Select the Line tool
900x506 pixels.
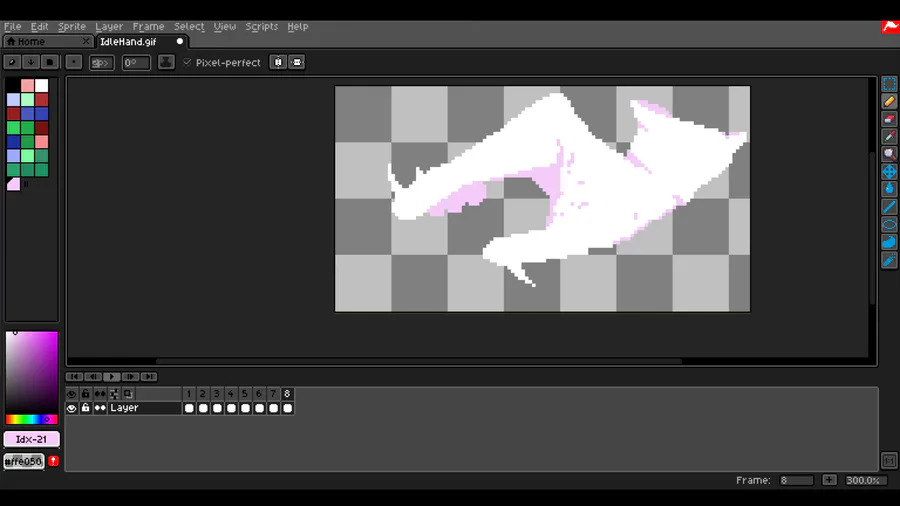tap(889, 207)
